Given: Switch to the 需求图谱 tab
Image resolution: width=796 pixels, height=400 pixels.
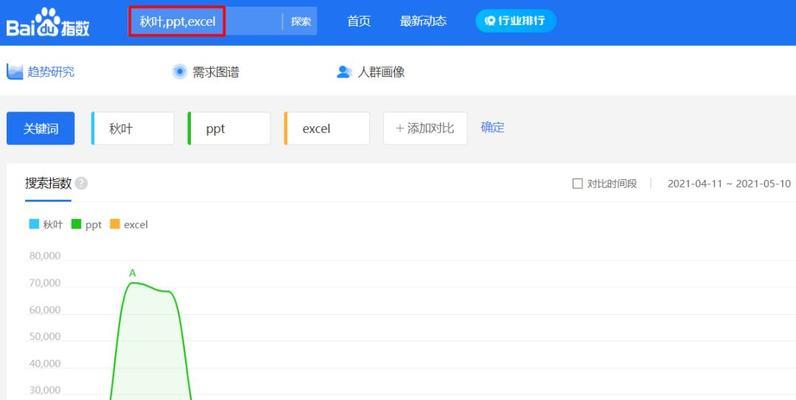Looking at the screenshot, I should coord(206,72).
